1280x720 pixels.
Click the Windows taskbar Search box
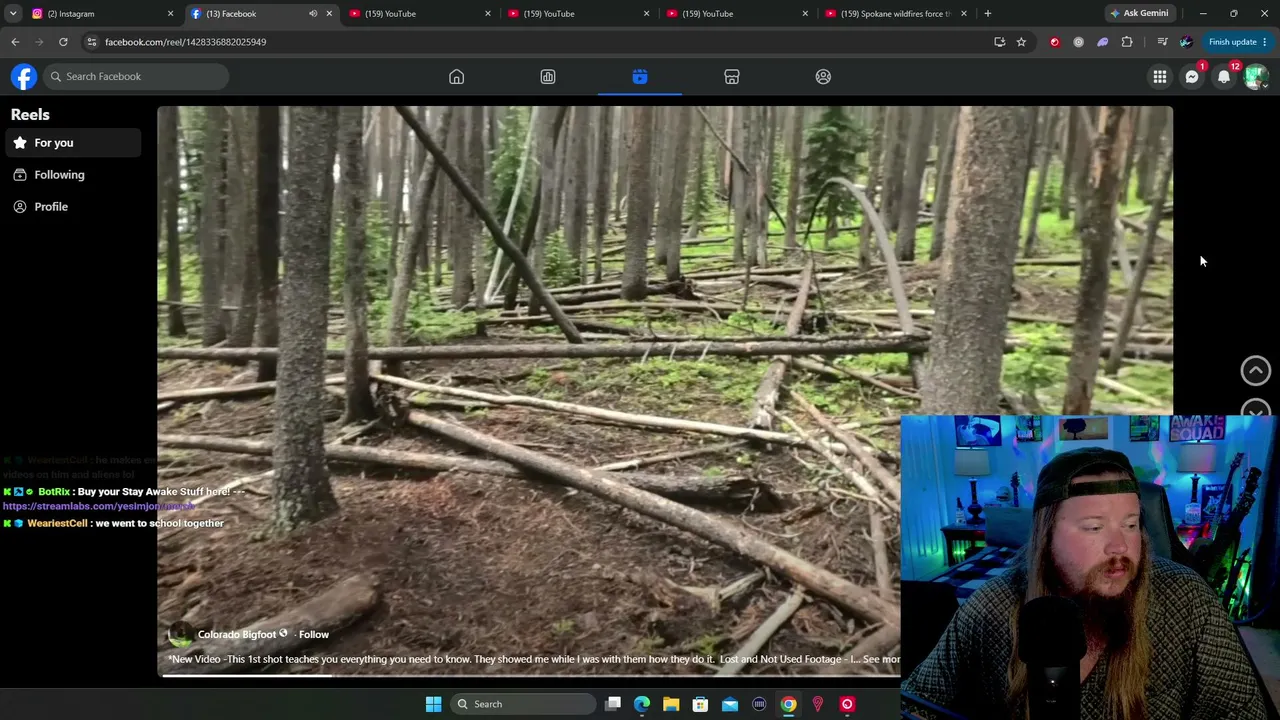click(523, 704)
